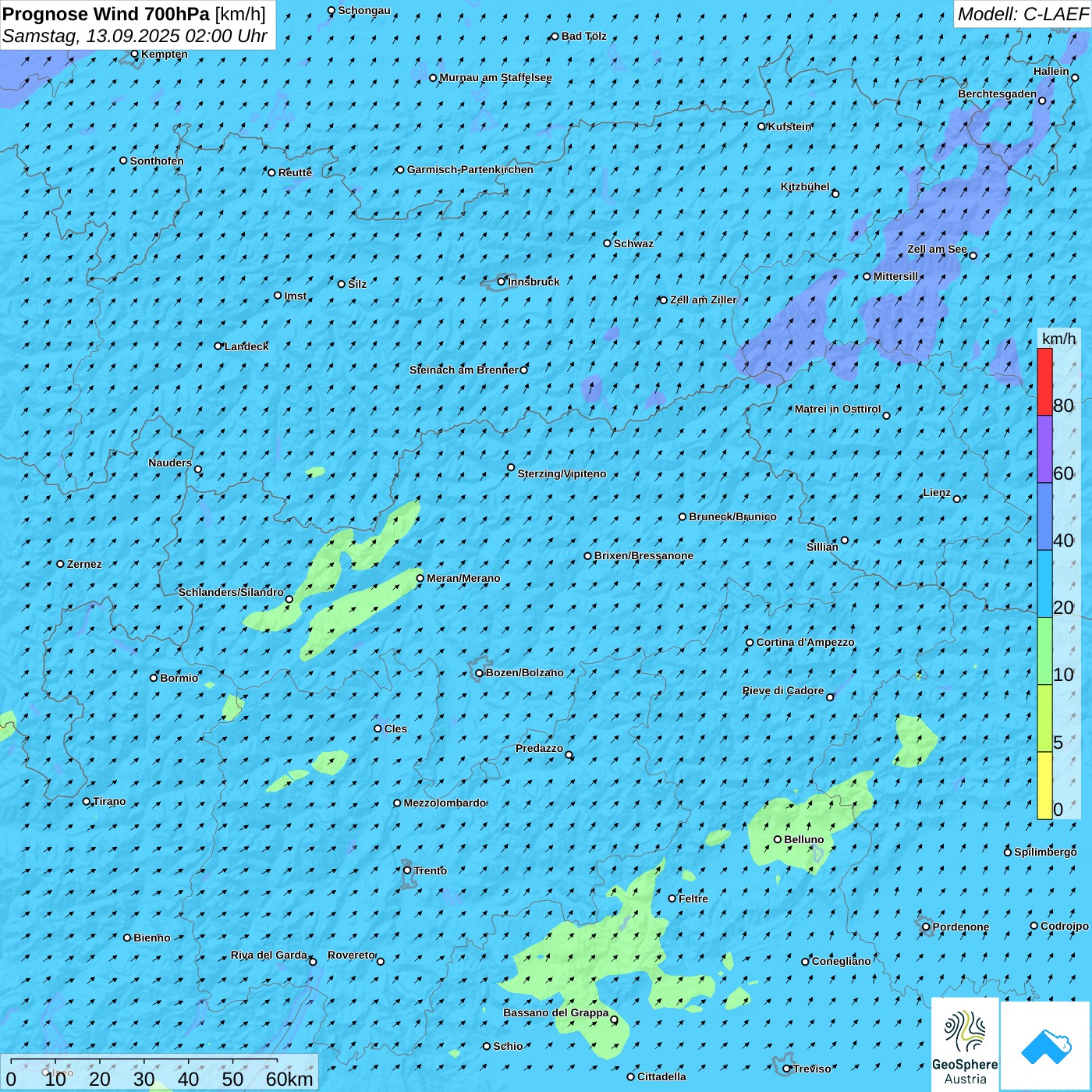Click the Spilimbergo city label
The width and height of the screenshot is (1092, 1092).
[1045, 852]
